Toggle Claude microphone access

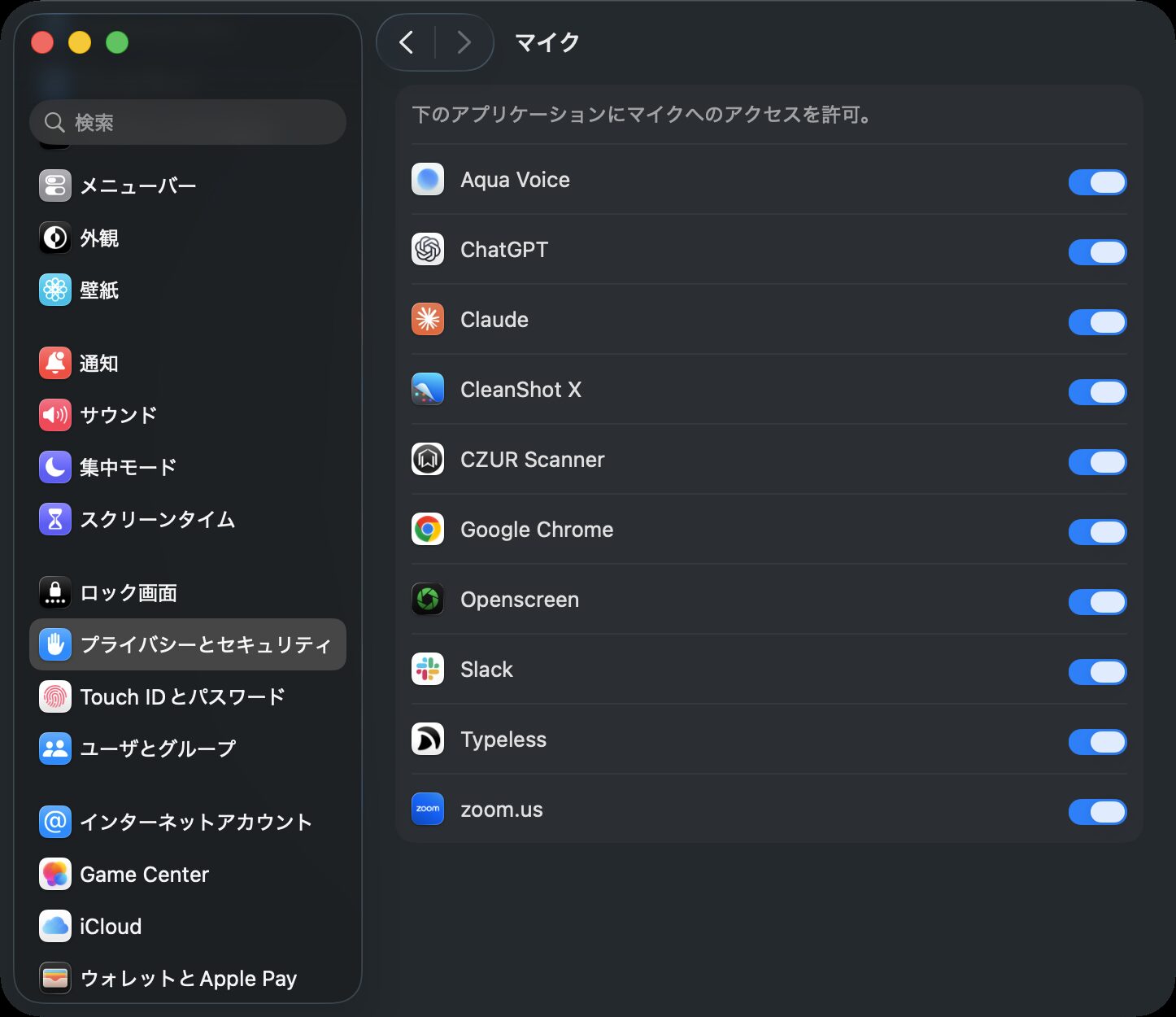1097,322
